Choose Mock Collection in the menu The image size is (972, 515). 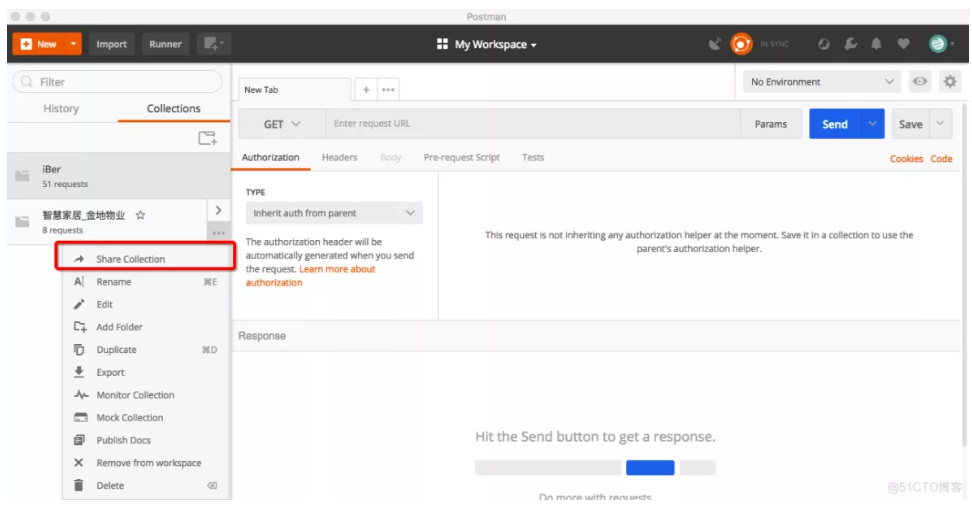pos(146,418)
